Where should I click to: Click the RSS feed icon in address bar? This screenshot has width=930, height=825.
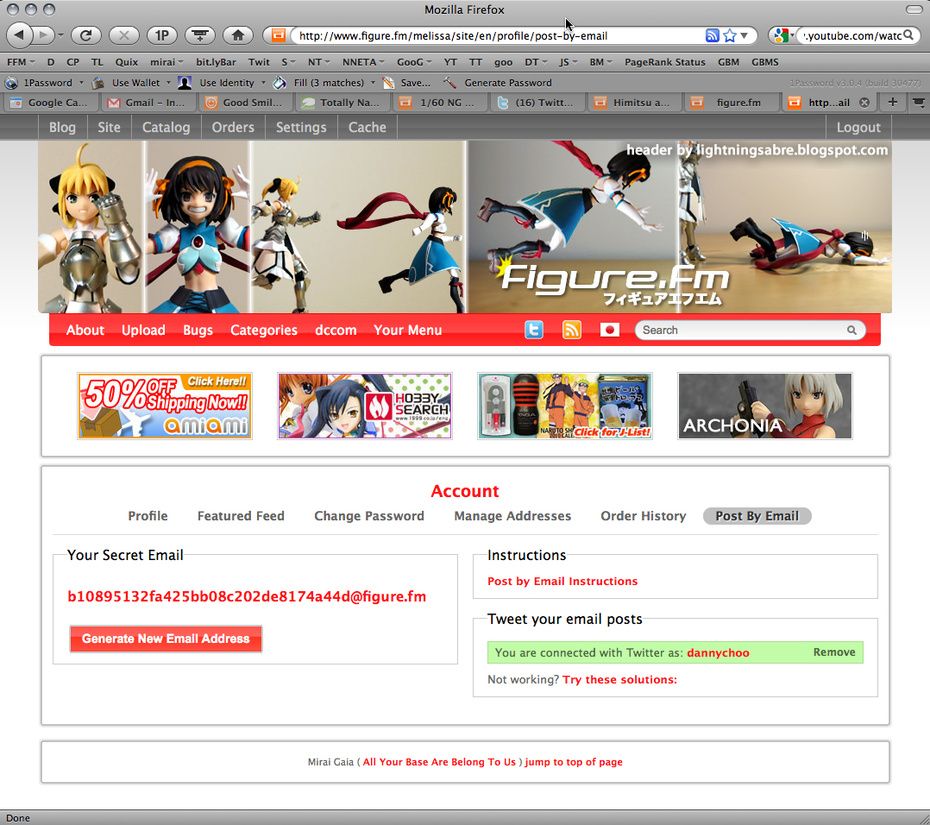[x=712, y=36]
